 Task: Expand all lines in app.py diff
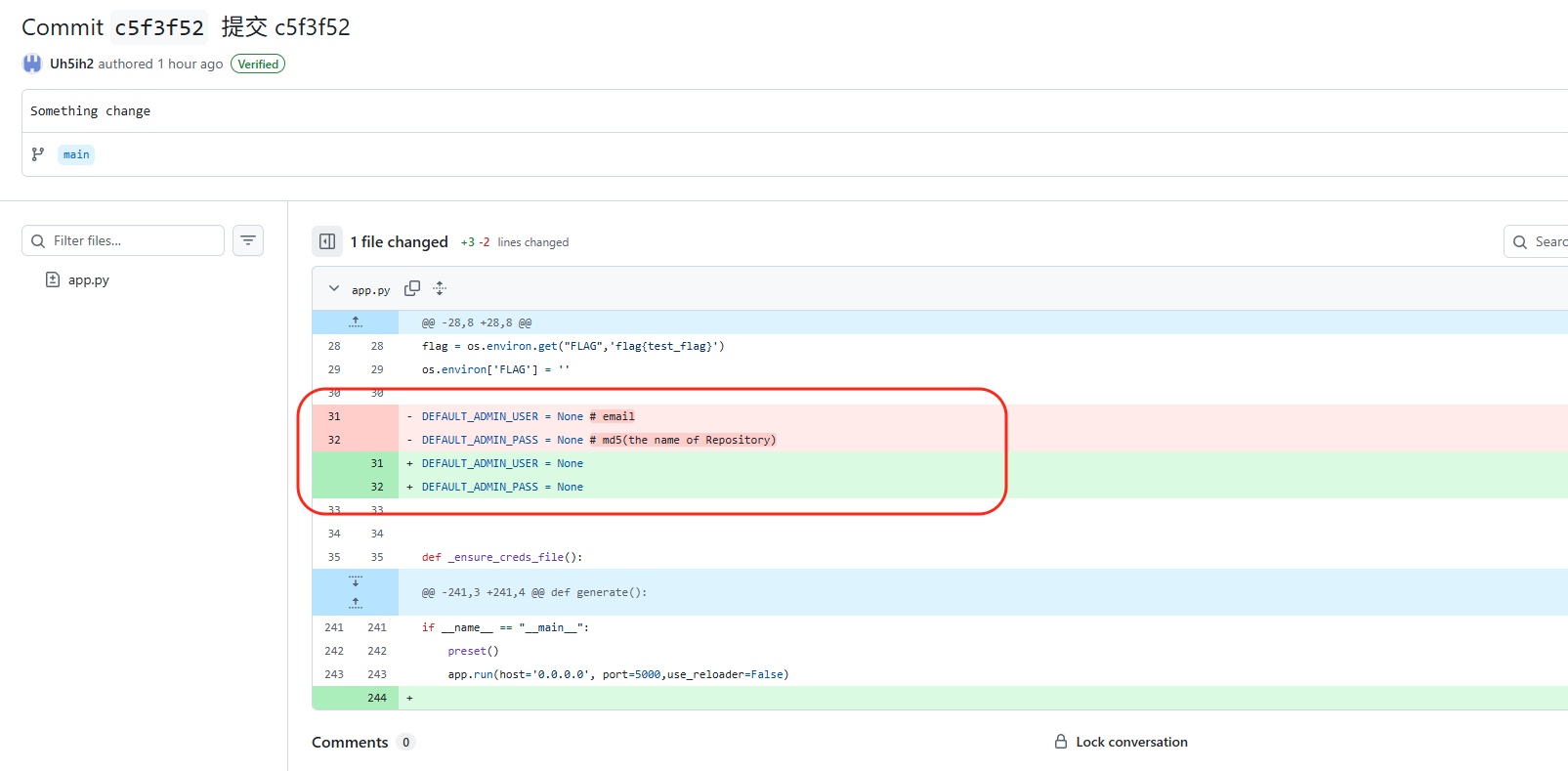tap(440, 288)
